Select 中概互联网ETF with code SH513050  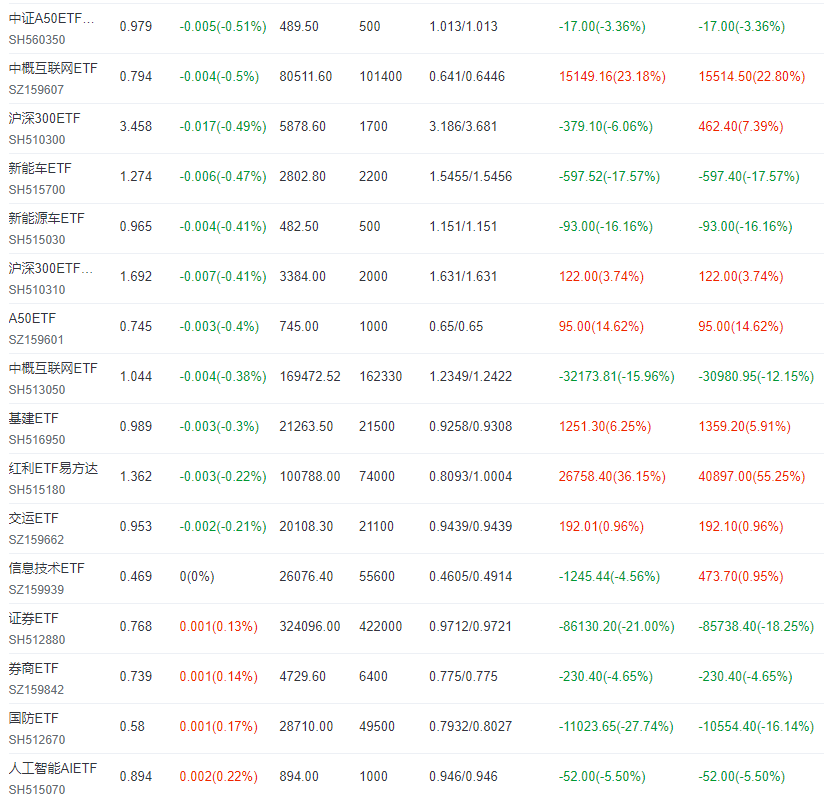click(53, 368)
